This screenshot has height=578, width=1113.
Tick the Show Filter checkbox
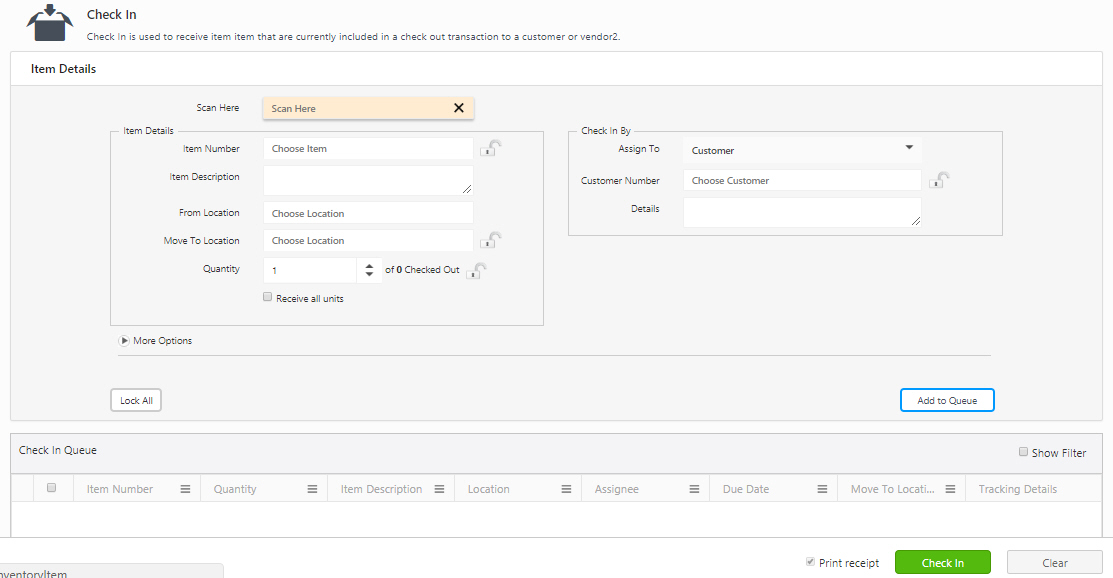tap(1023, 452)
